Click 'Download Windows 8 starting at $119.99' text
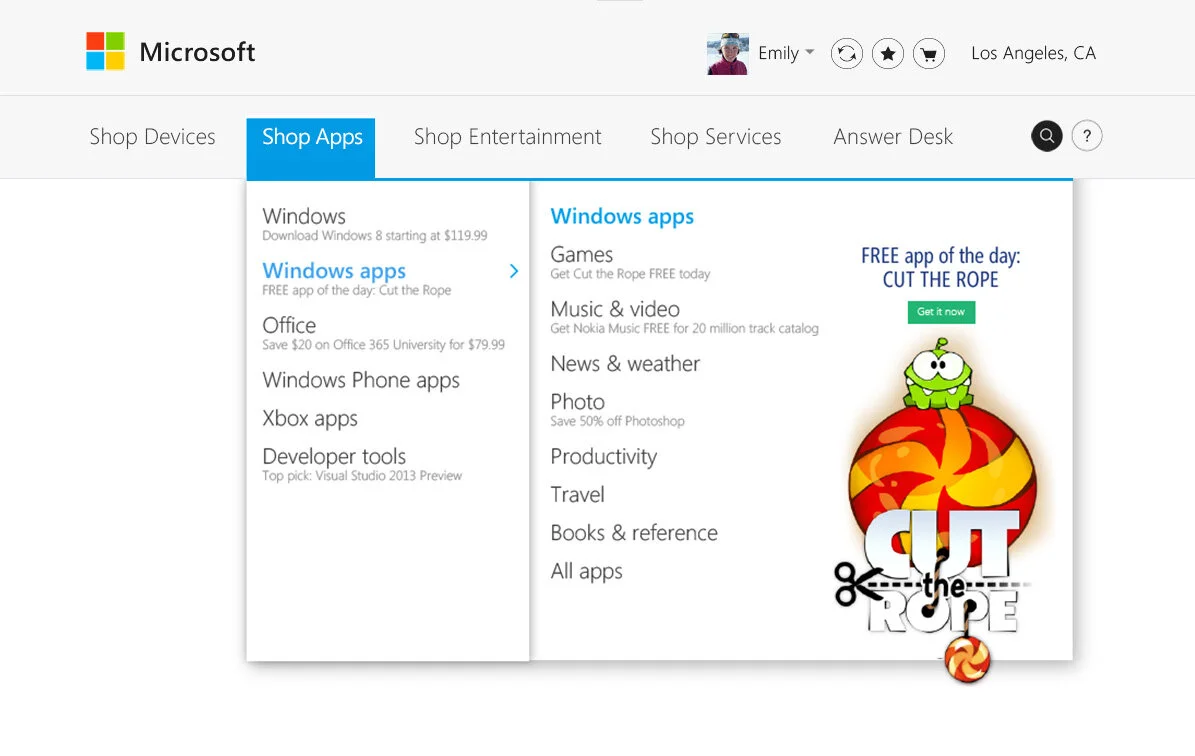 [375, 235]
